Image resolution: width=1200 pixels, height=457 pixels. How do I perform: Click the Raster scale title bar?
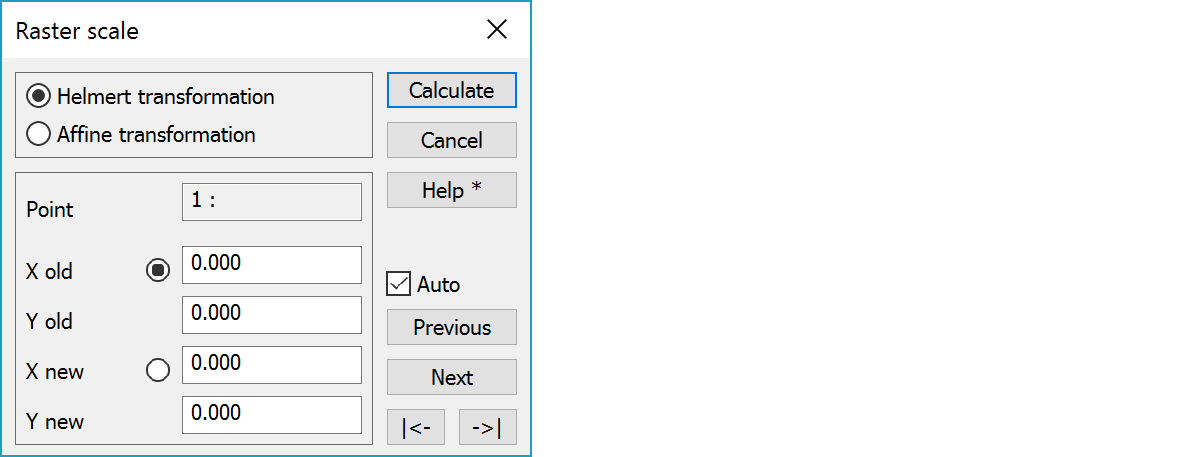240,31
